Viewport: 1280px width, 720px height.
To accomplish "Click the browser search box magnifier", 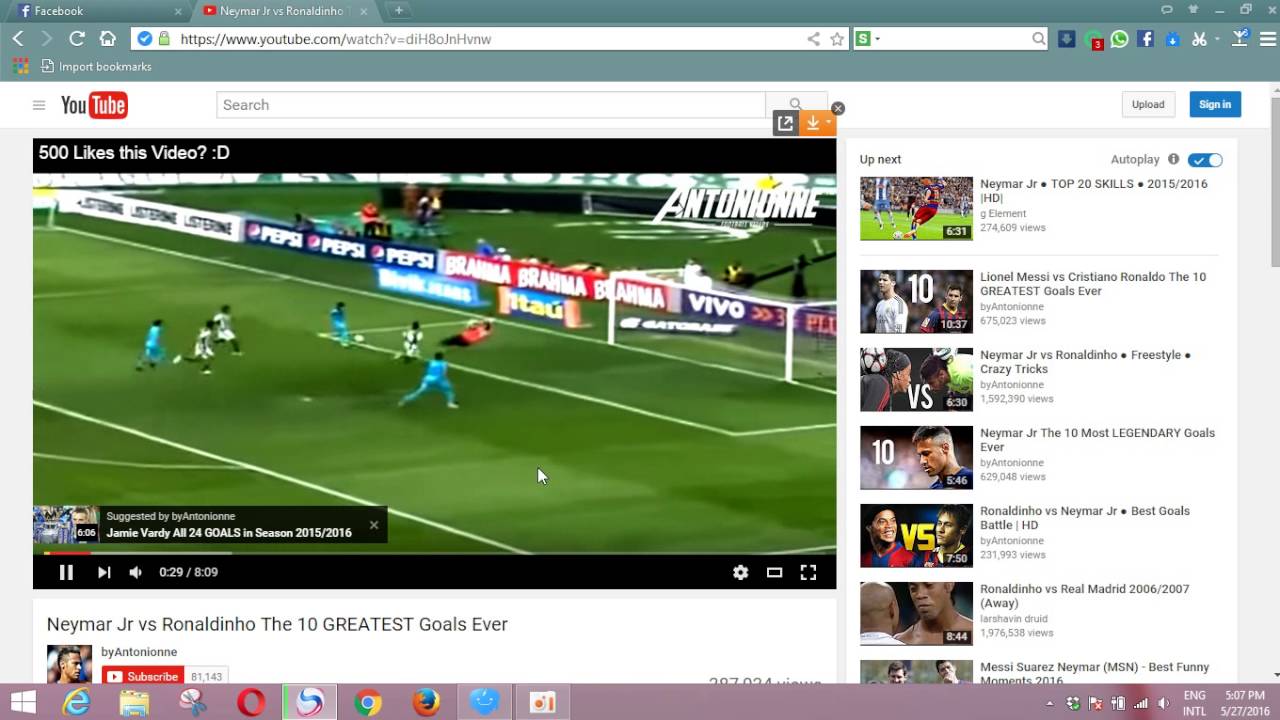I will tap(1039, 39).
